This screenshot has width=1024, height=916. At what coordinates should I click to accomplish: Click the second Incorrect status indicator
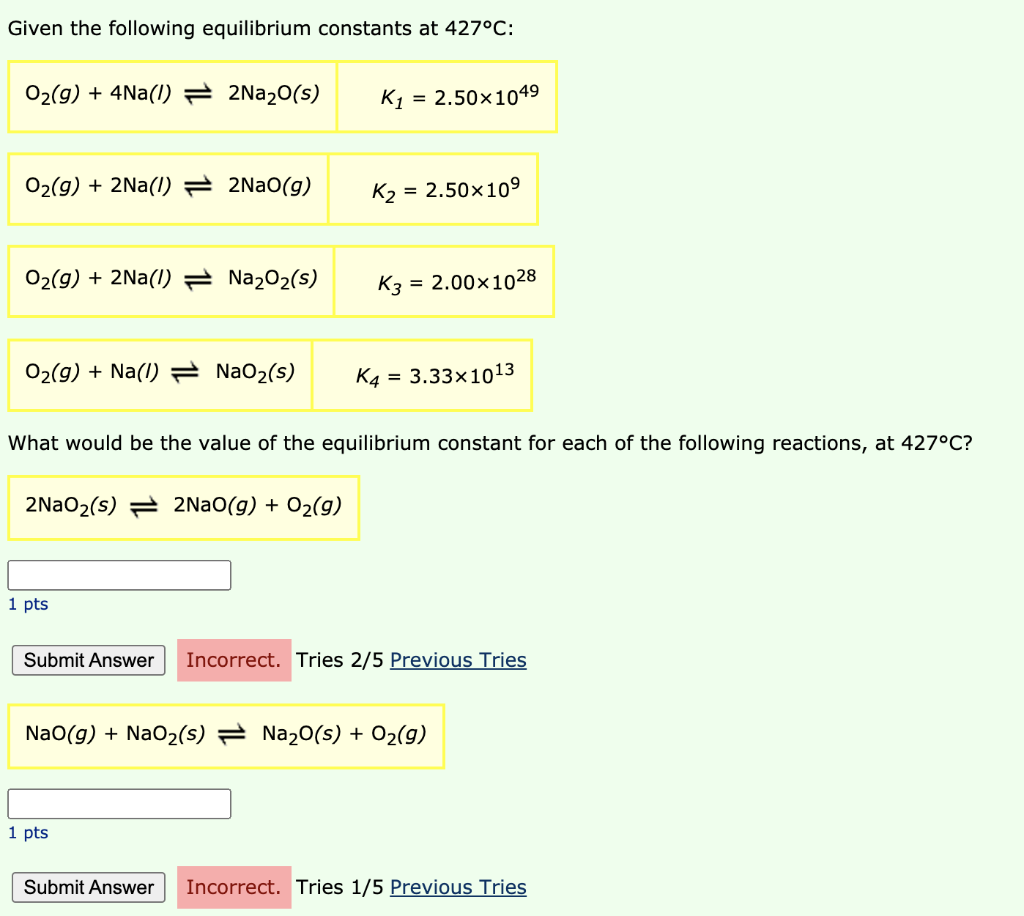coord(234,887)
